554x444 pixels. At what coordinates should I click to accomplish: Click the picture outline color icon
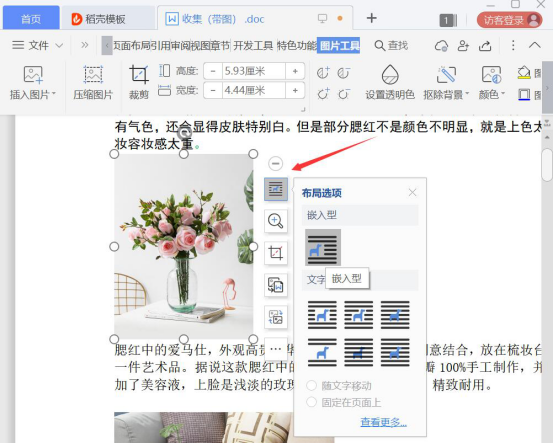pos(524,94)
